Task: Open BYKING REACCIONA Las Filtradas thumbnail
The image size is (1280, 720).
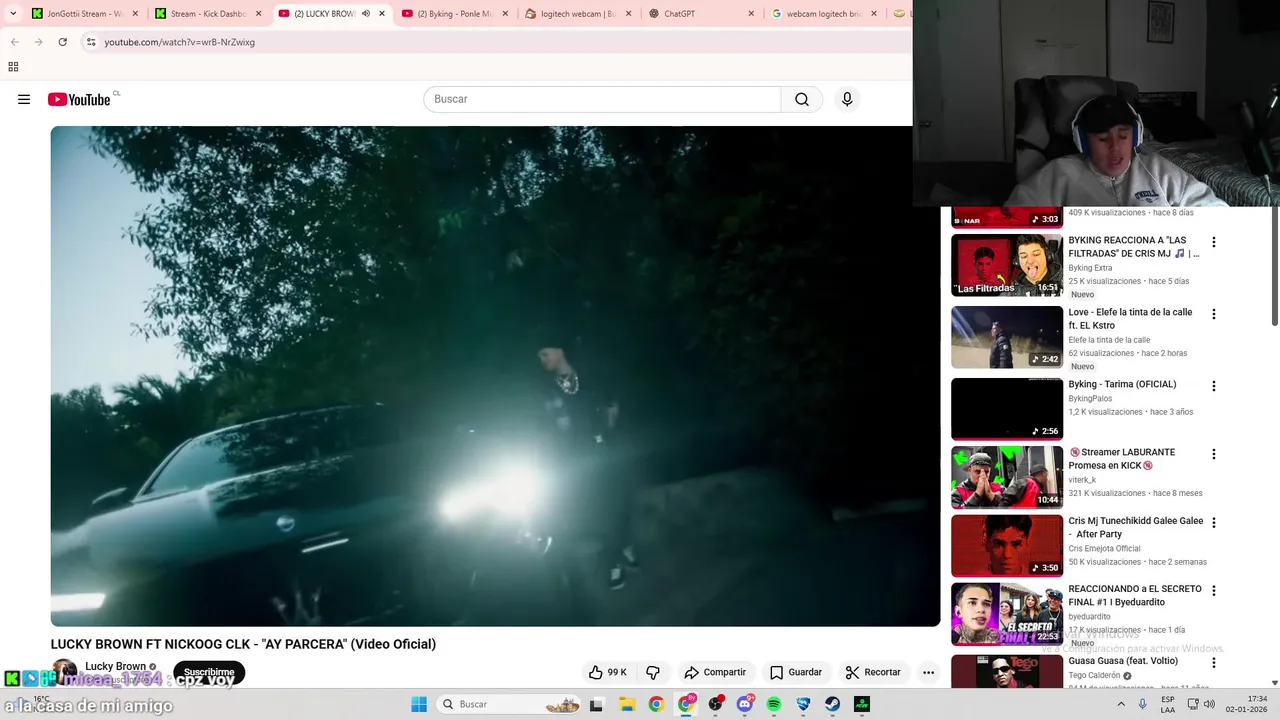Action: click(1007, 265)
